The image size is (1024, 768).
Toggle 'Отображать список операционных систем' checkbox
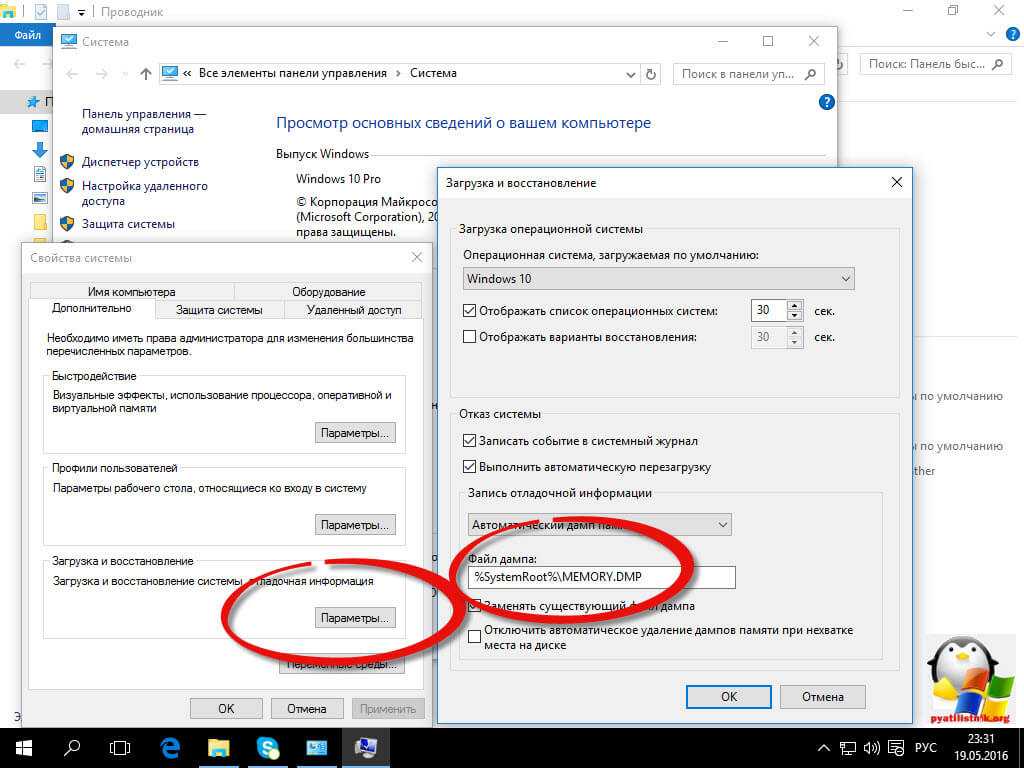coord(470,311)
